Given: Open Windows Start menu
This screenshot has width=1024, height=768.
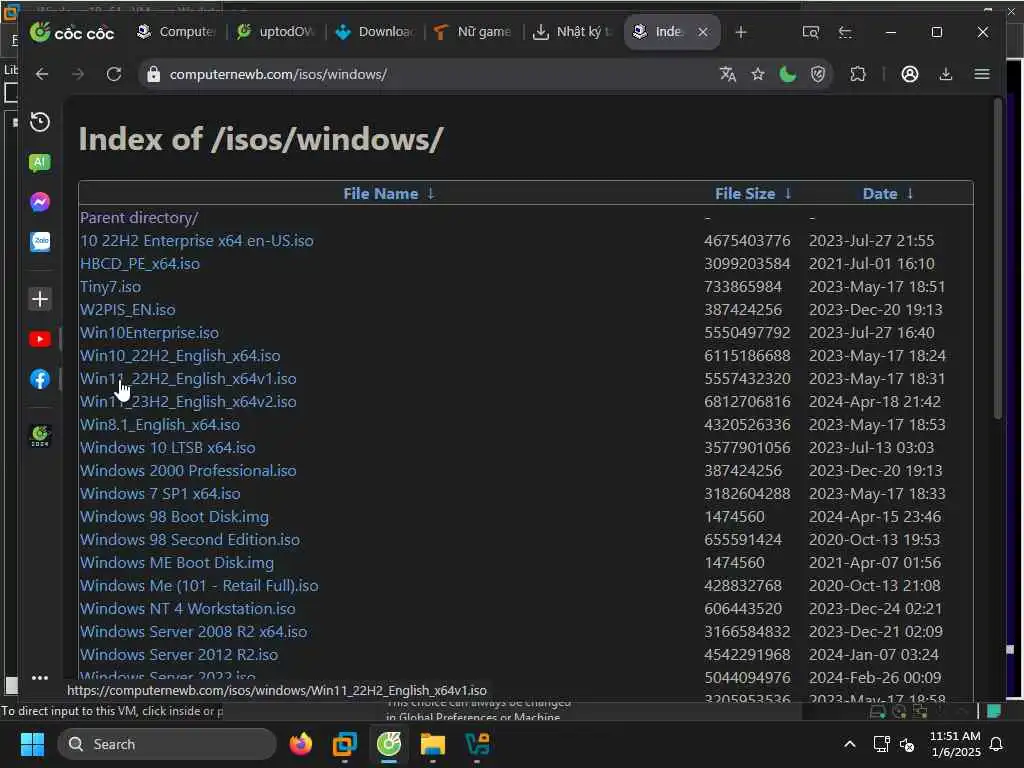Looking at the screenshot, I should click(32, 744).
